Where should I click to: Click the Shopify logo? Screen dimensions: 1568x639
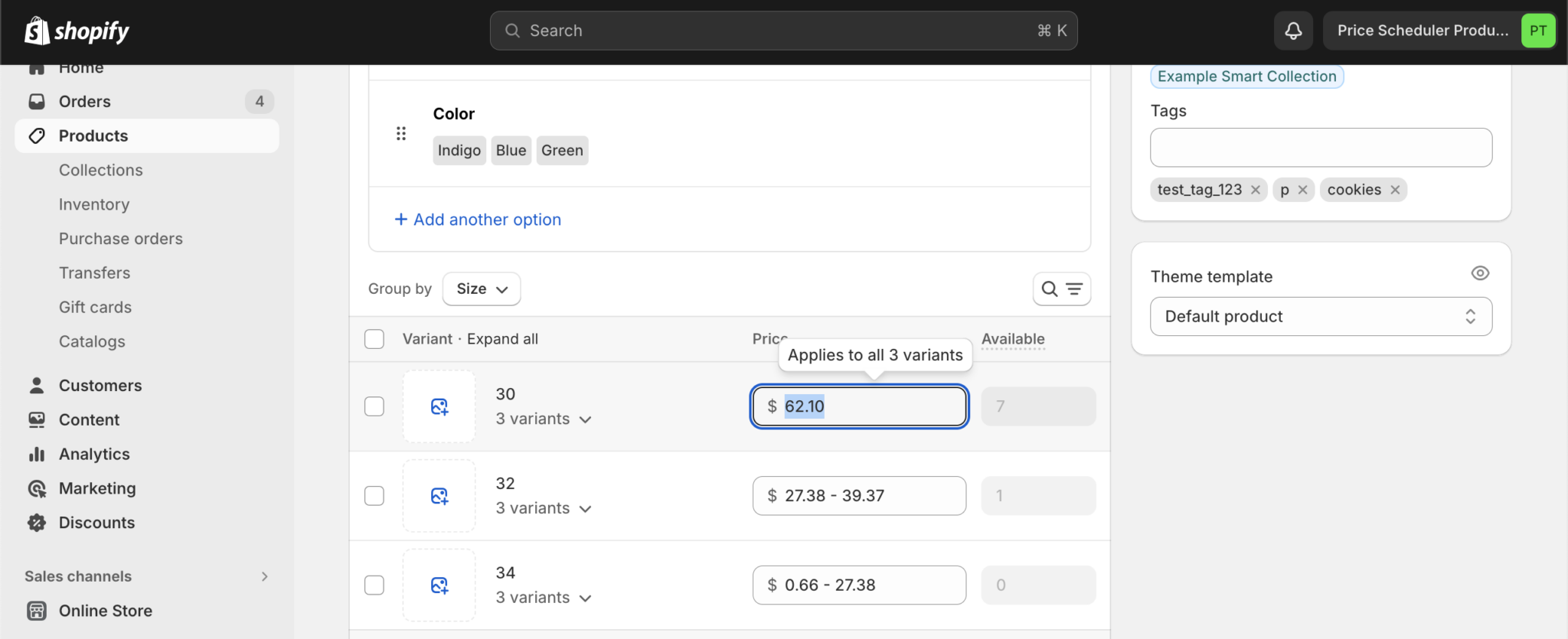pos(77,31)
